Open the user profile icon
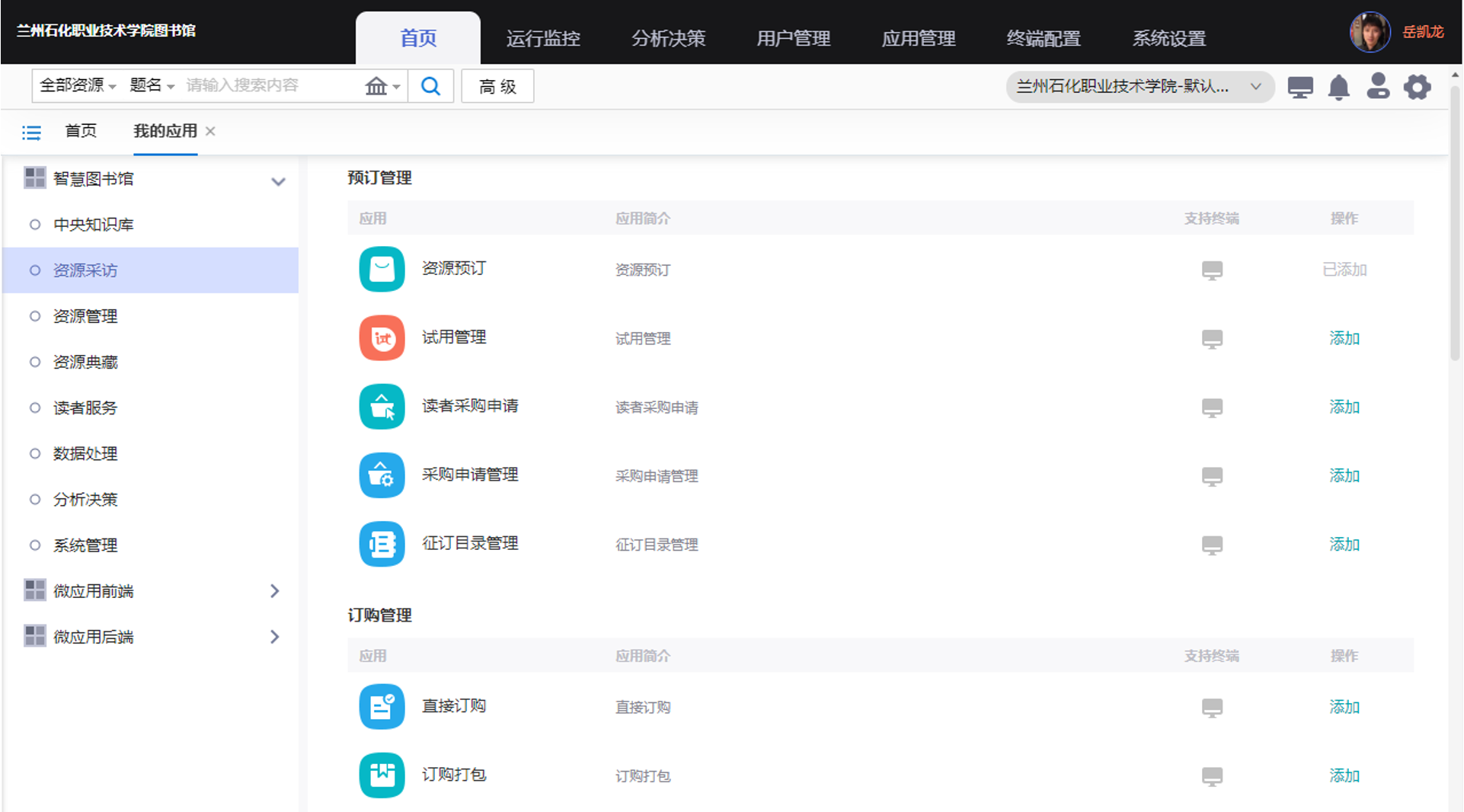1464x812 pixels. pyautogui.click(x=1377, y=87)
